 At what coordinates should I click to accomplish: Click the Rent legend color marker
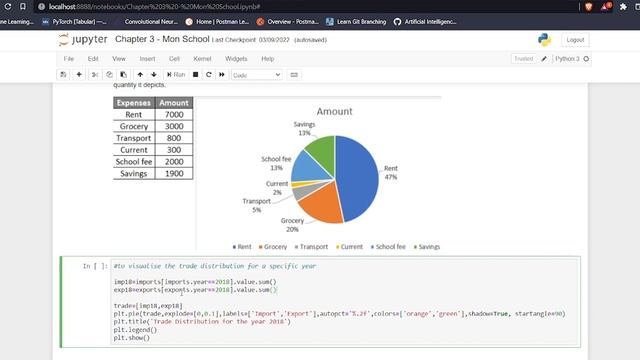tap(234, 247)
